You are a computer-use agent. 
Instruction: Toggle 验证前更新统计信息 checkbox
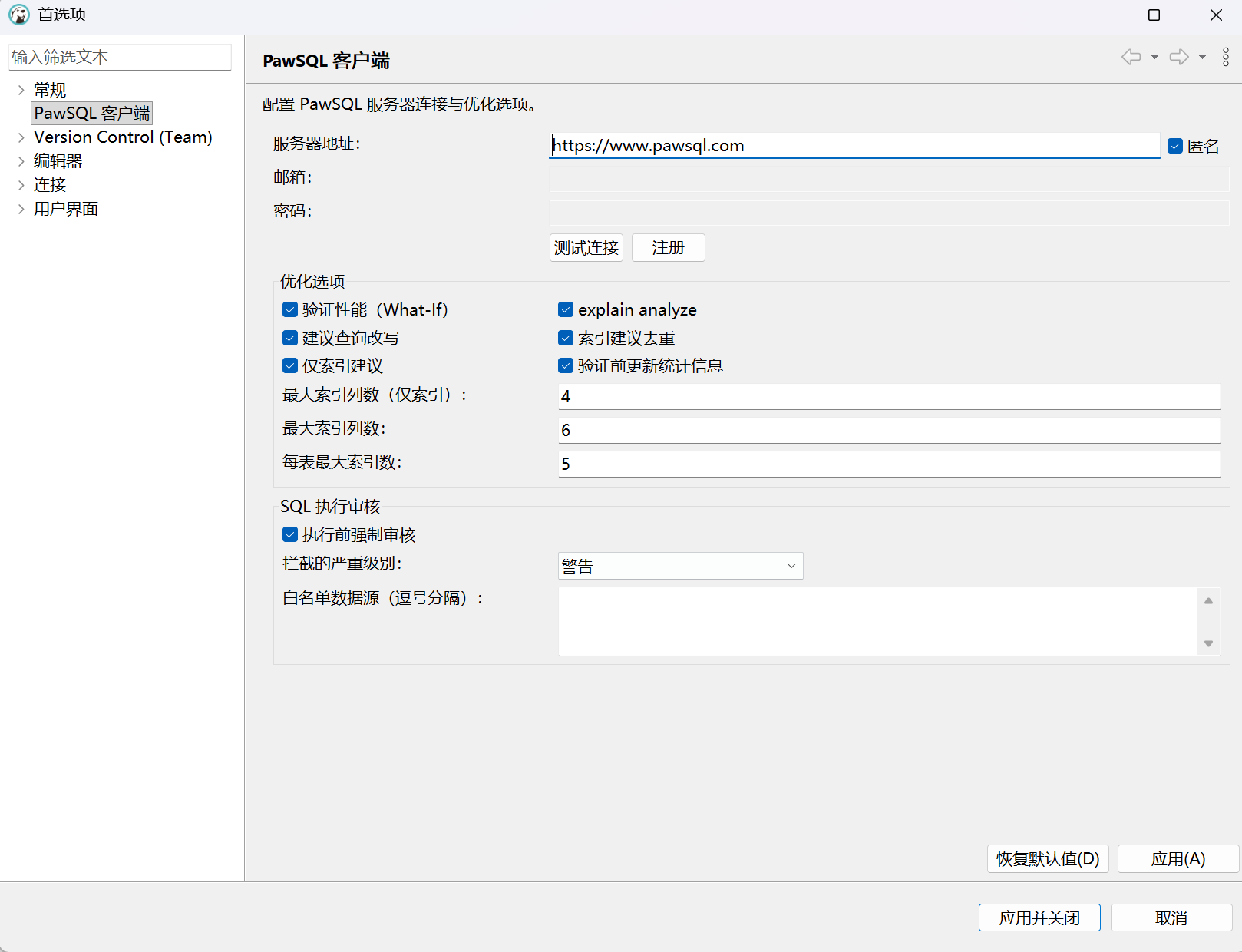566,365
